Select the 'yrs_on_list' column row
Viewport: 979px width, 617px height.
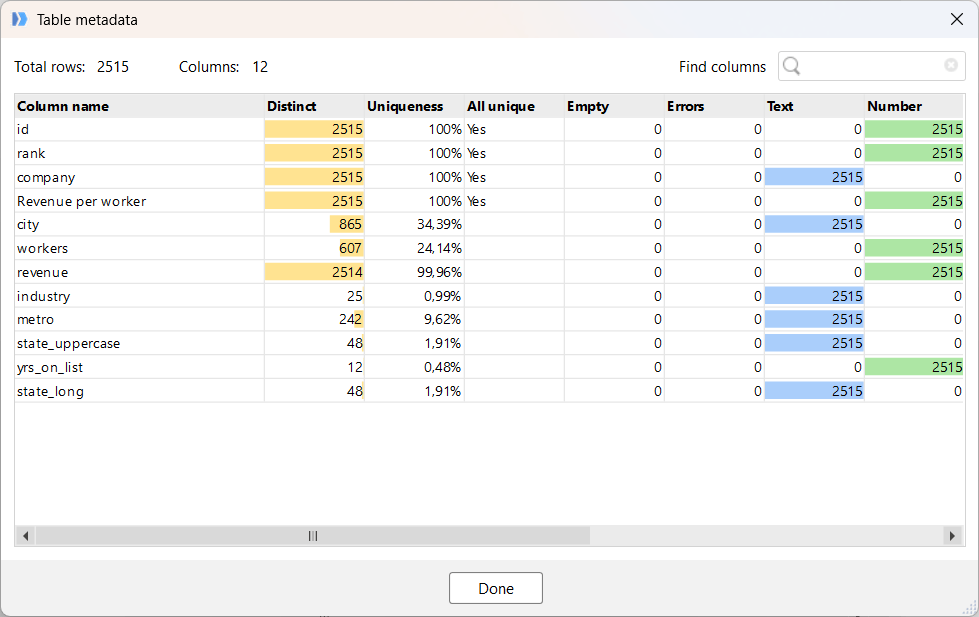(x=490, y=367)
